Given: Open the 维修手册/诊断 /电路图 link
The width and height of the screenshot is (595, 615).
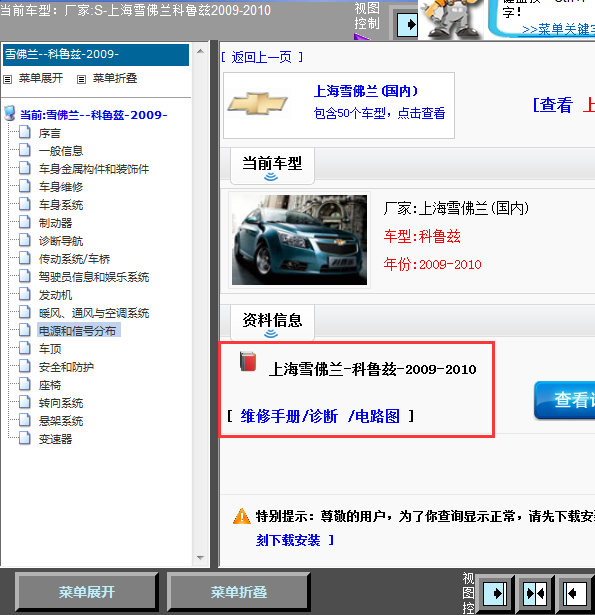Looking at the screenshot, I should click(320, 416).
